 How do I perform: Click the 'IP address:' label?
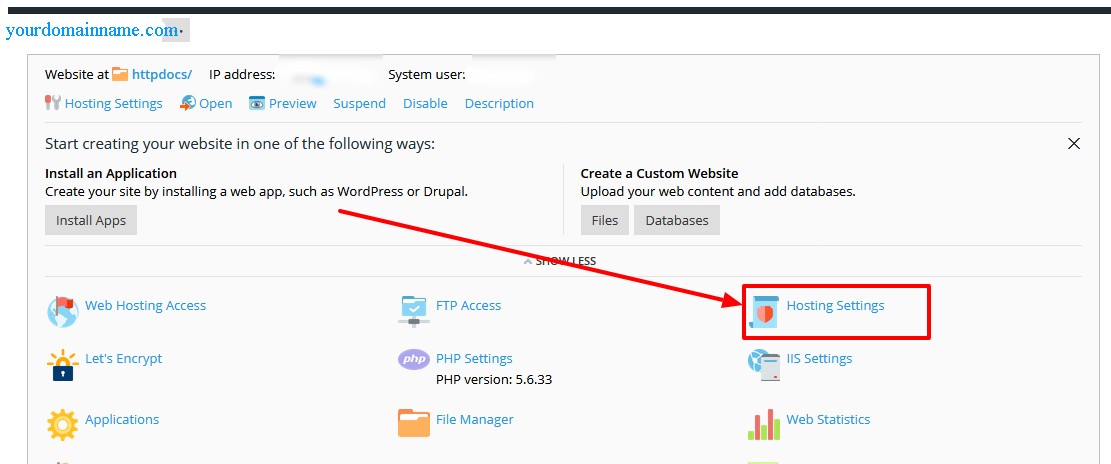(x=242, y=74)
